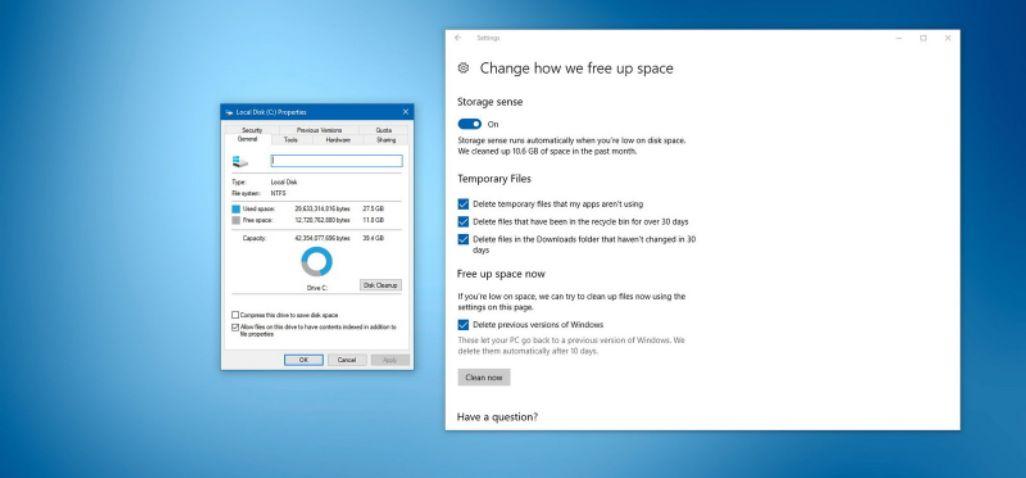Click the 'Free up space now' heading

[501, 274]
